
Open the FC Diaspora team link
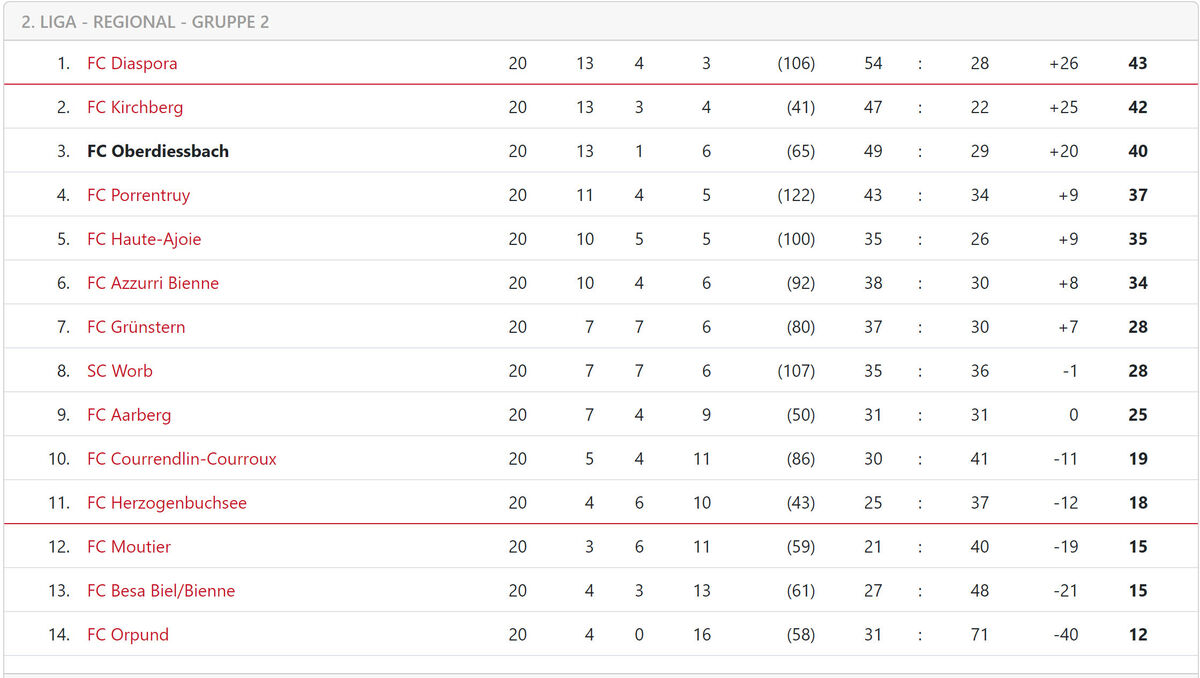point(132,63)
